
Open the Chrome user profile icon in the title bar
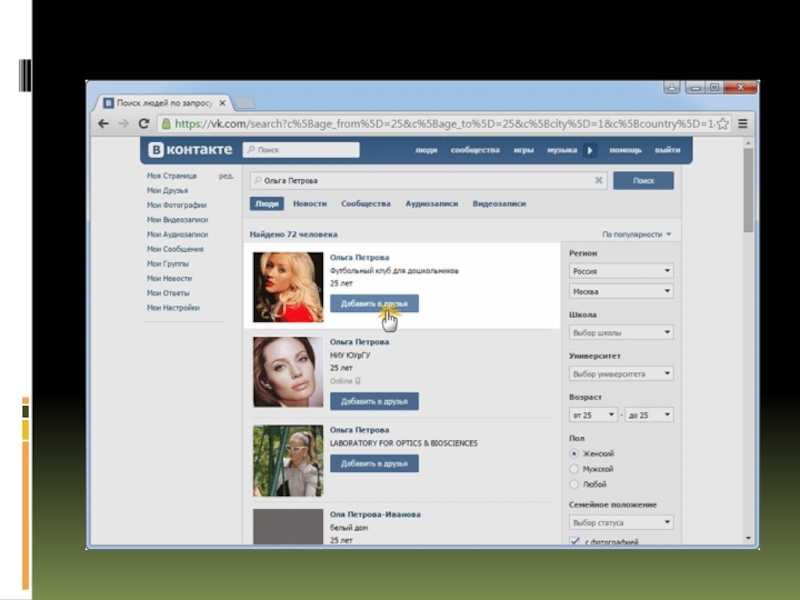point(671,87)
